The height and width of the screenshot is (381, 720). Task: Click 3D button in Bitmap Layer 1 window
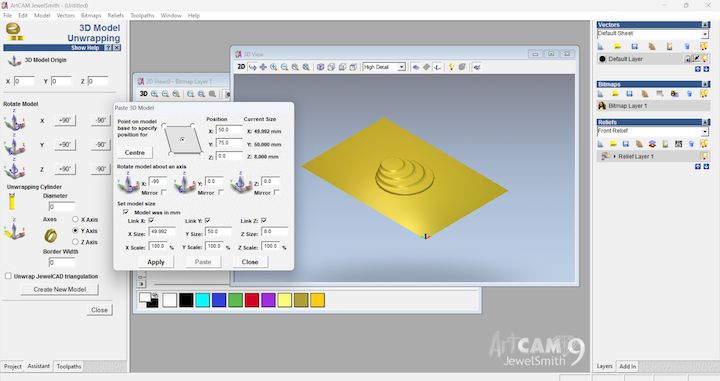click(144, 94)
